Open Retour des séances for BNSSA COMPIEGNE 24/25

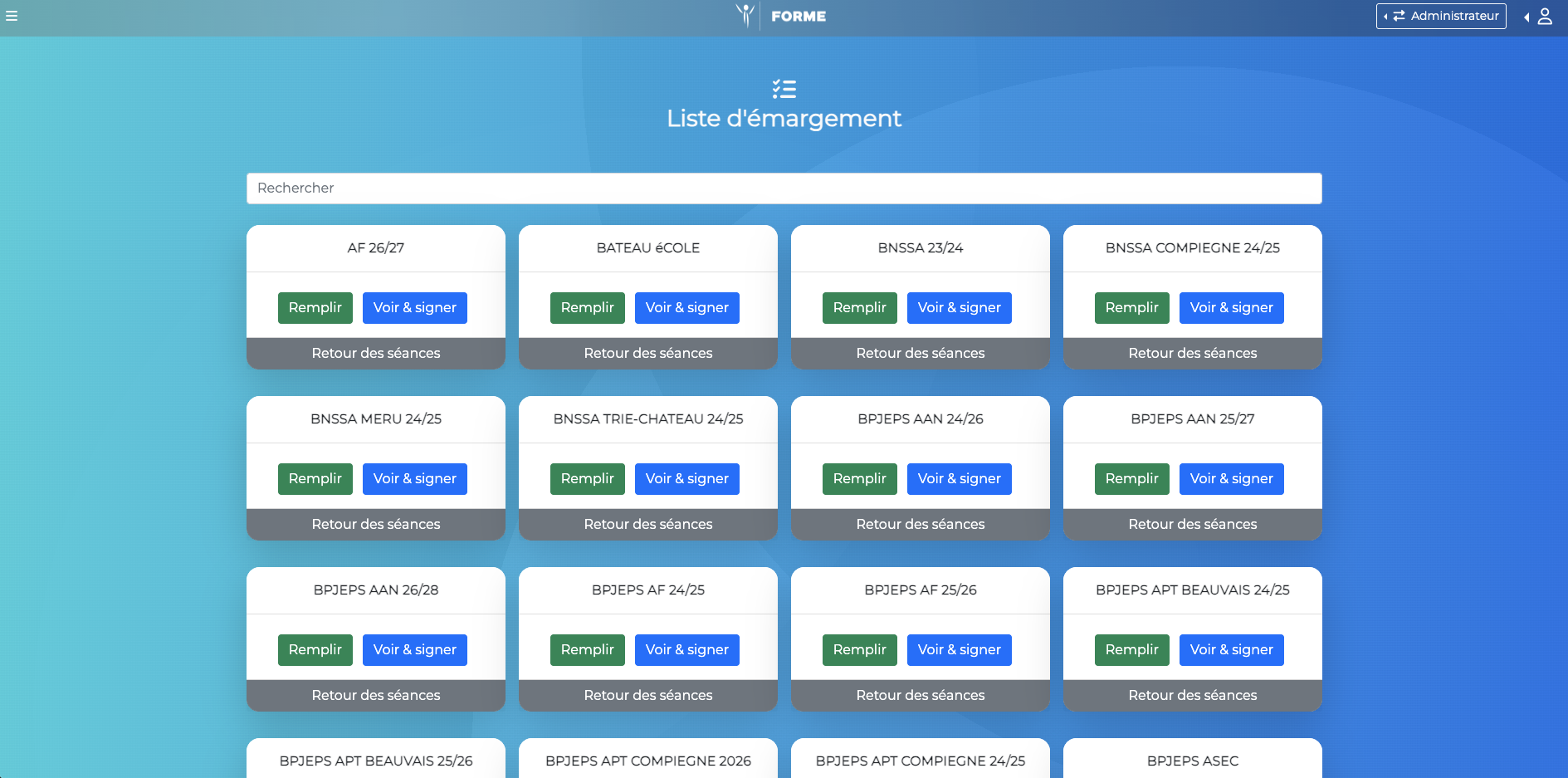coord(1193,354)
